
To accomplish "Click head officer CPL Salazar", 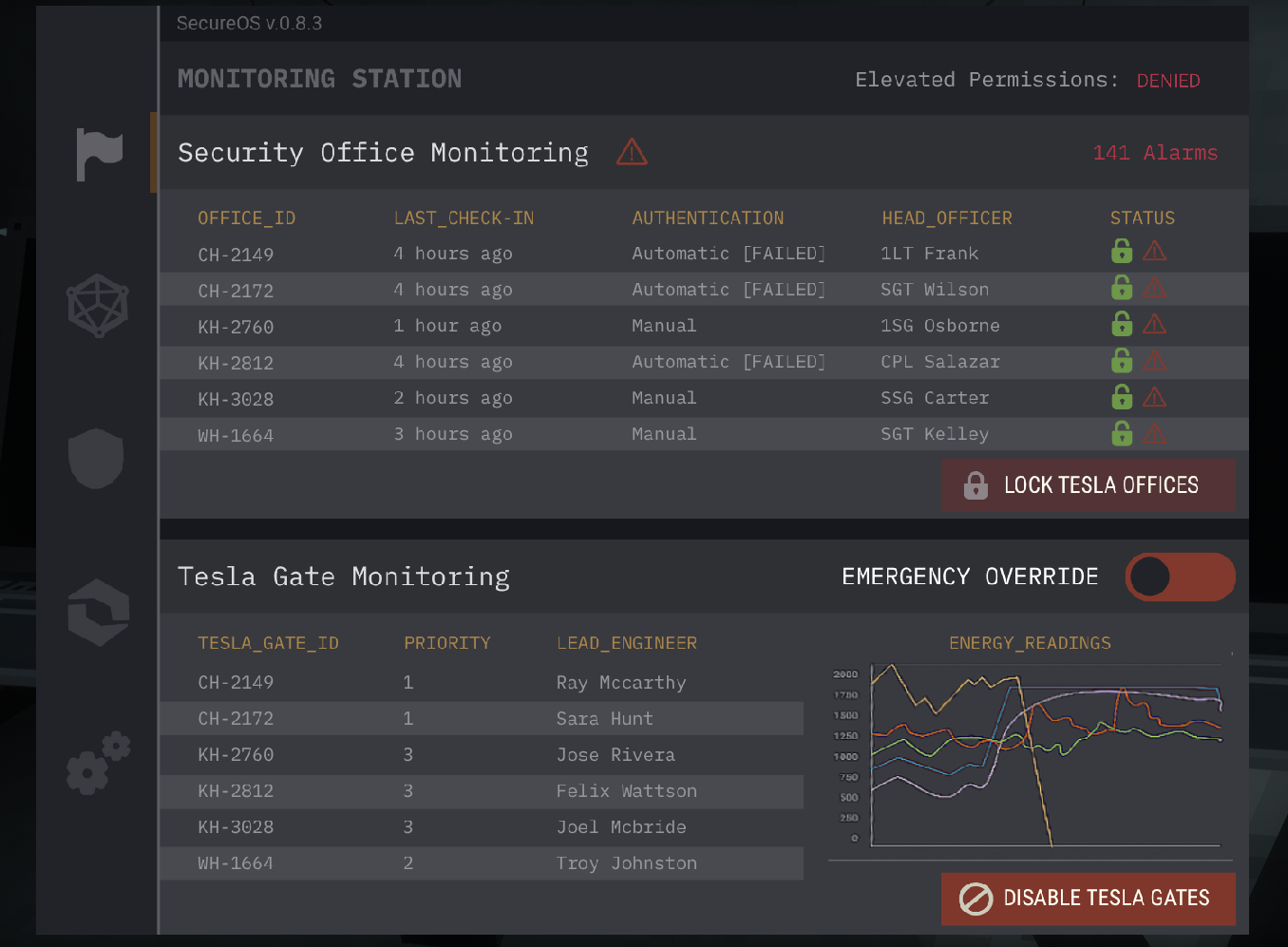I will [940, 362].
